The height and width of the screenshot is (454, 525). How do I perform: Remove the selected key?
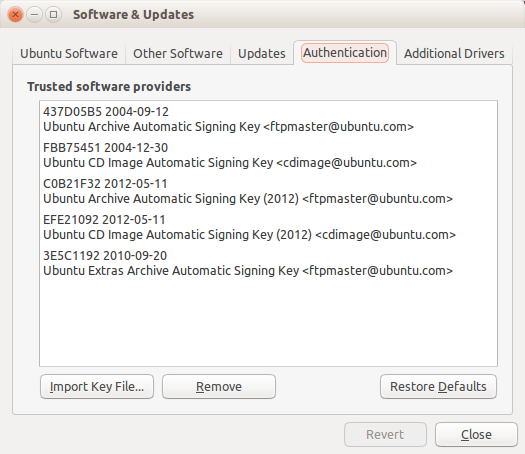tap(219, 386)
